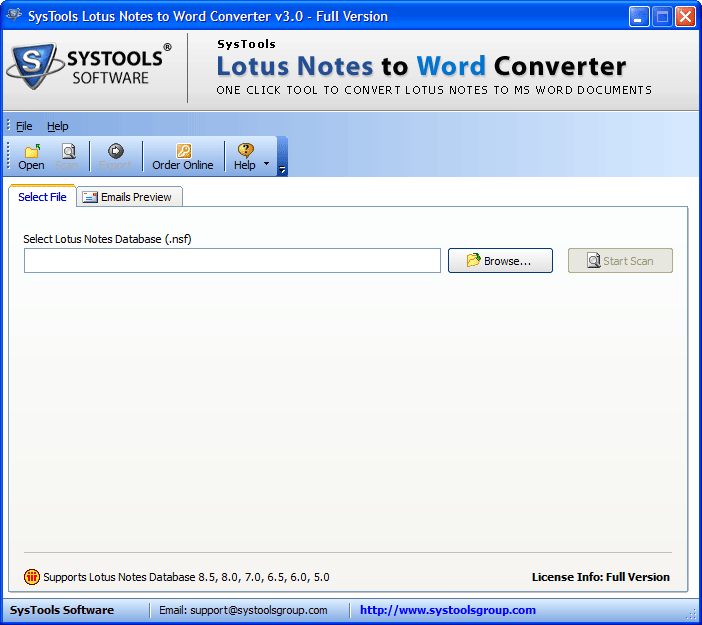Open the Help menu in menu bar
The image size is (702, 625).
pos(58,126)
